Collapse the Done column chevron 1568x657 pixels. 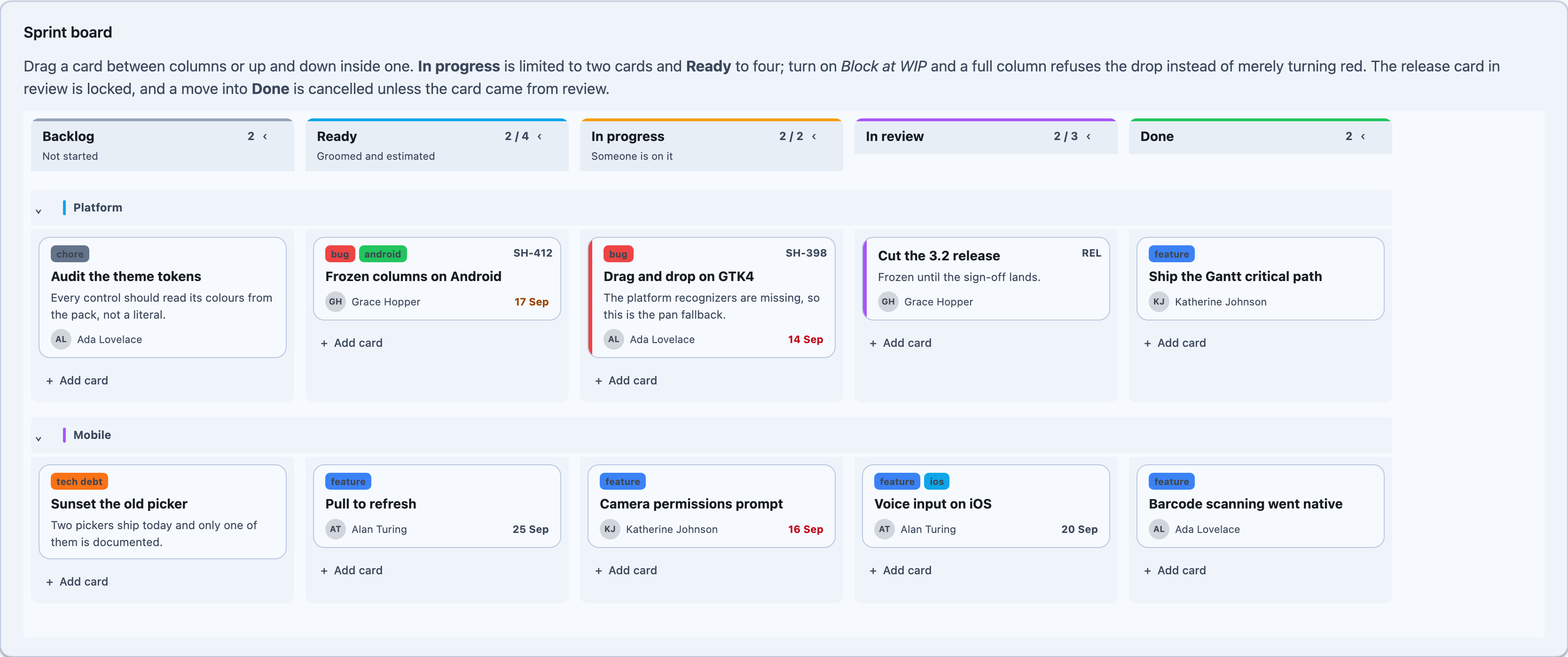(x=1363, y=136)
